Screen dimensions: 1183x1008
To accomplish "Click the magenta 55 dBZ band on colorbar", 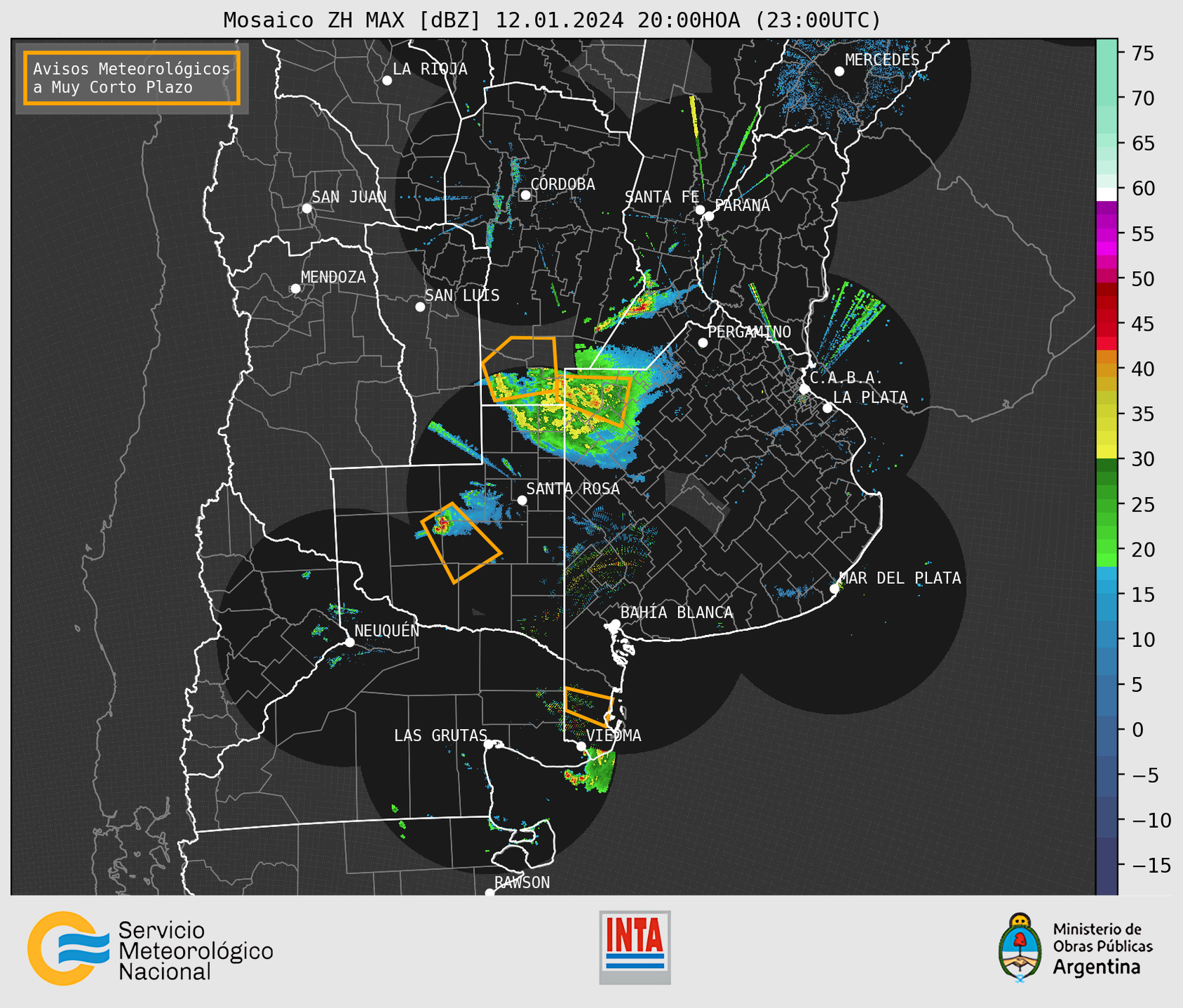I will pyautogui.click(x=1107, y=235).
